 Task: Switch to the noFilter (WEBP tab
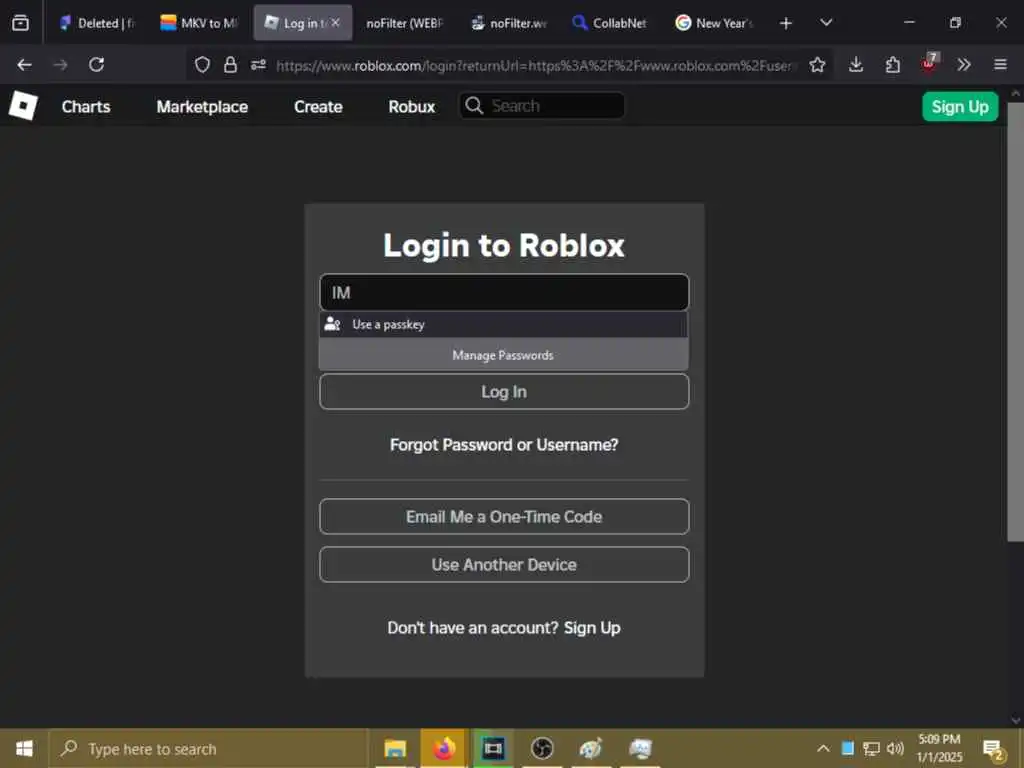point(404,24)
